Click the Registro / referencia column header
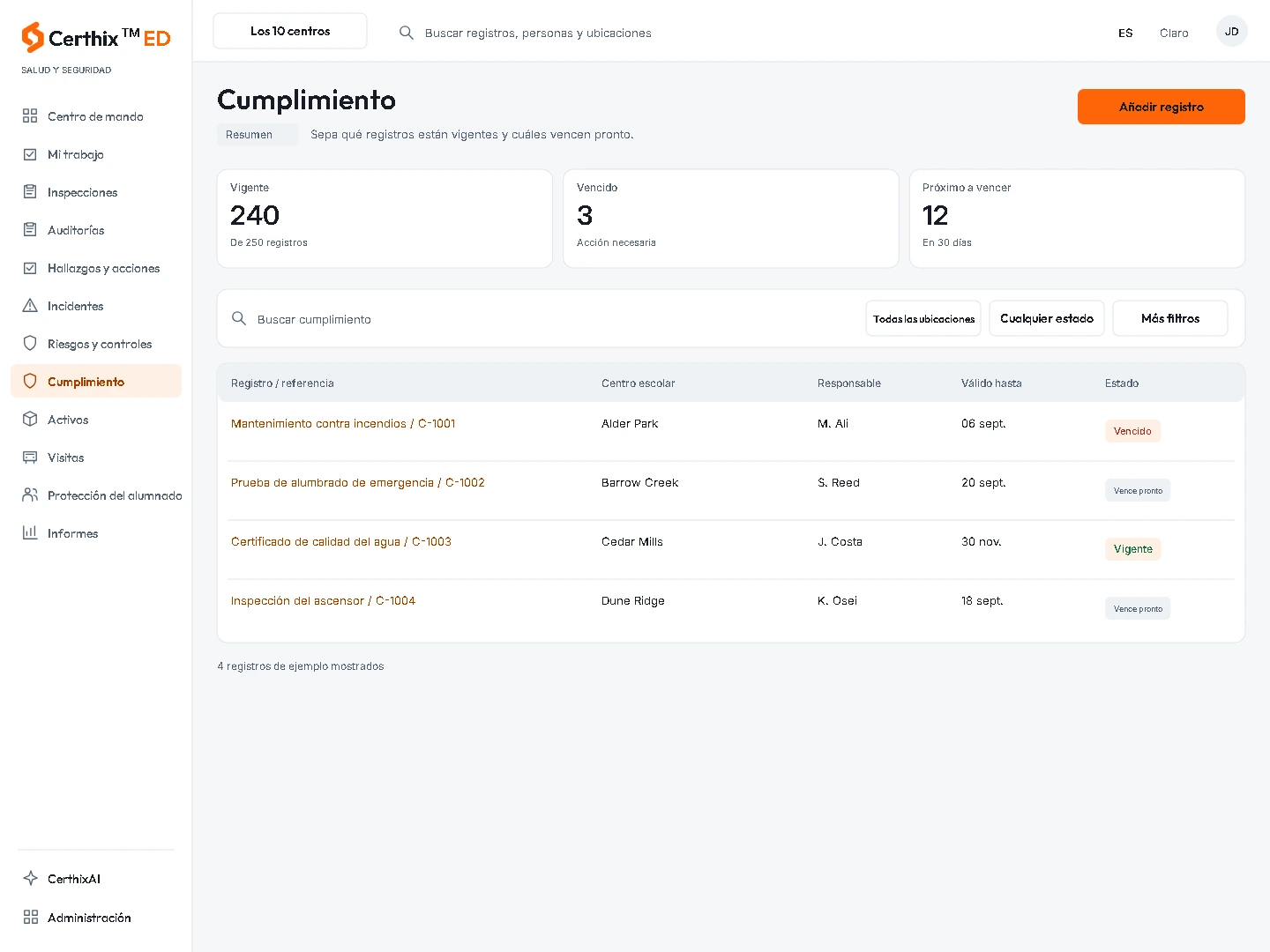The width and height of the screenshot is (1270, 952). [282, 383]
